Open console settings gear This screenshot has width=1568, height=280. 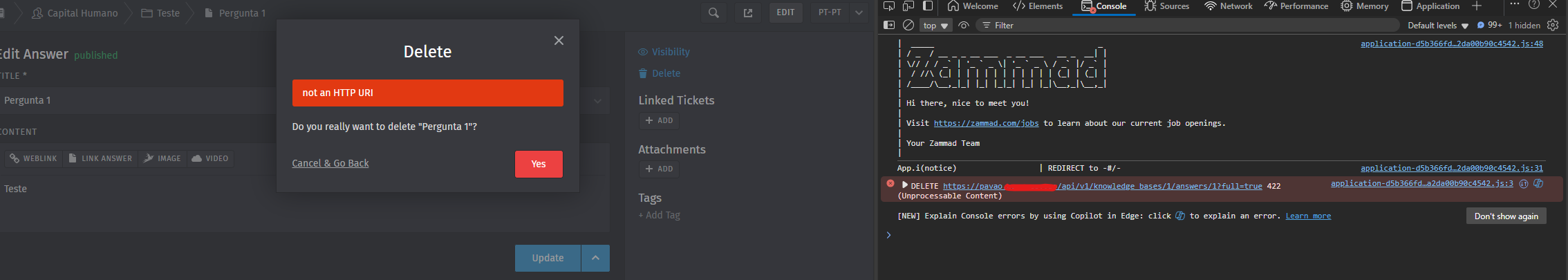point(1553,25)
